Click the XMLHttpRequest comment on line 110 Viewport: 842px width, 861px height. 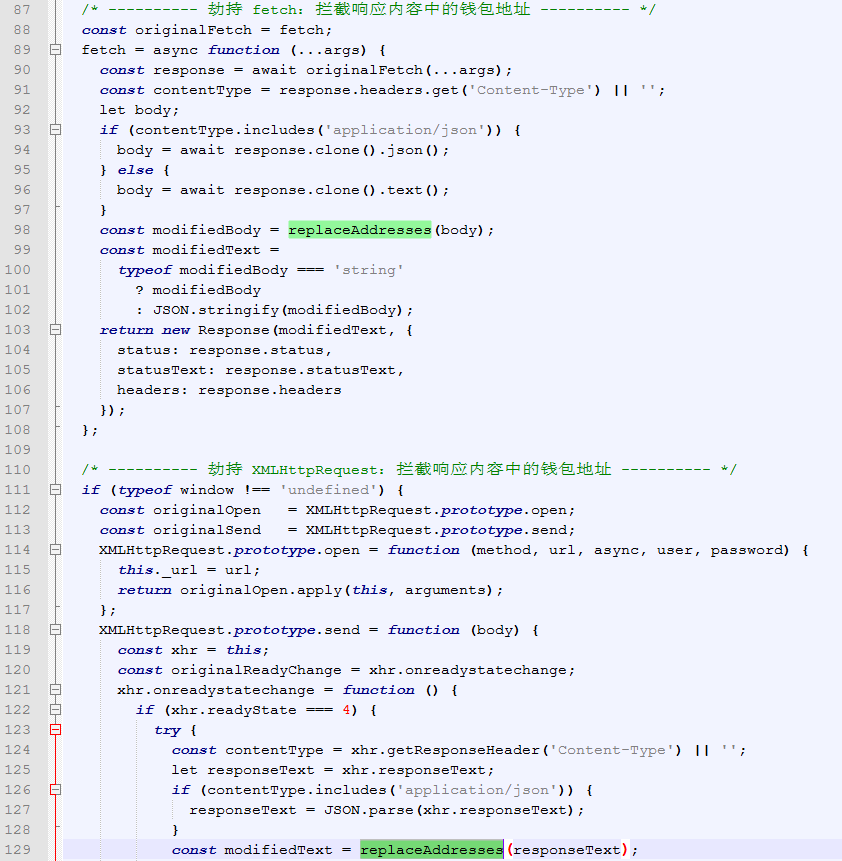pyautogui.click(x=409, y=469)
